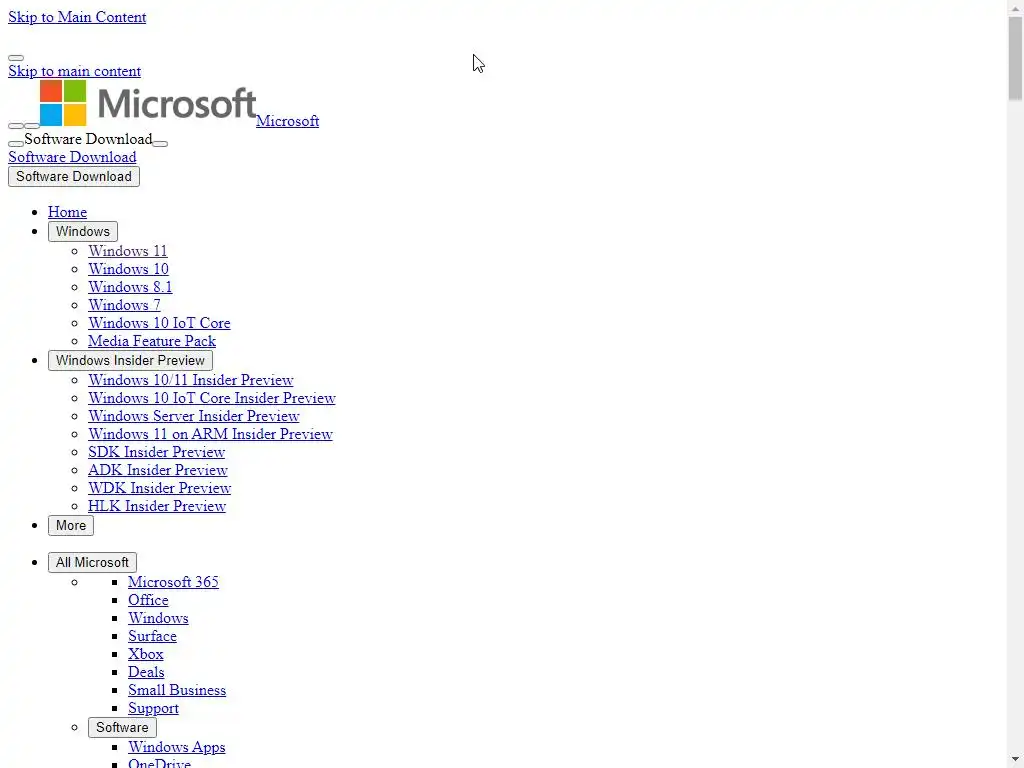Click the small empty button above Skip to main content
The width and height of the screenshot is (1024, 768).
click(16, 57)
